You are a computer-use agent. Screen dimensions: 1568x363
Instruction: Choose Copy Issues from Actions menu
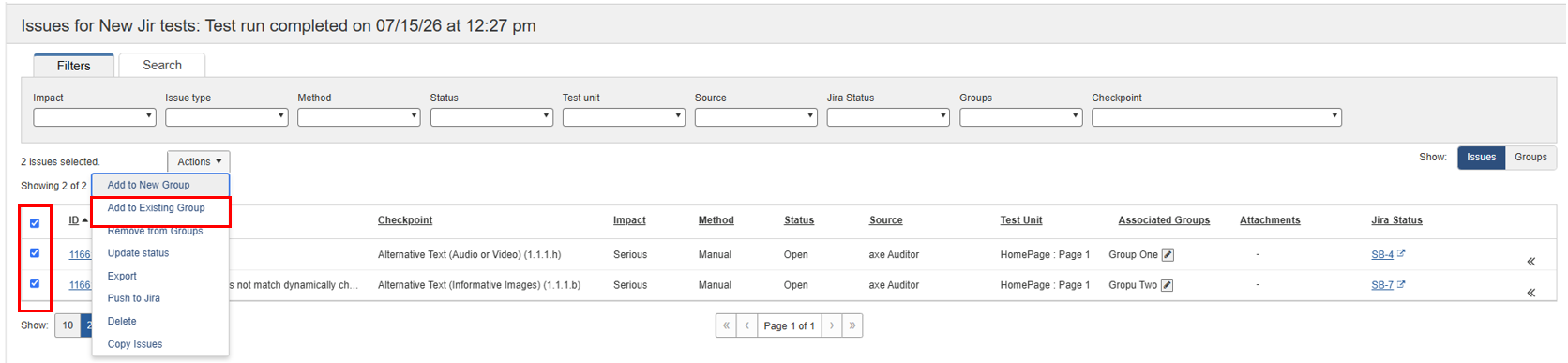tap(160, 344)
